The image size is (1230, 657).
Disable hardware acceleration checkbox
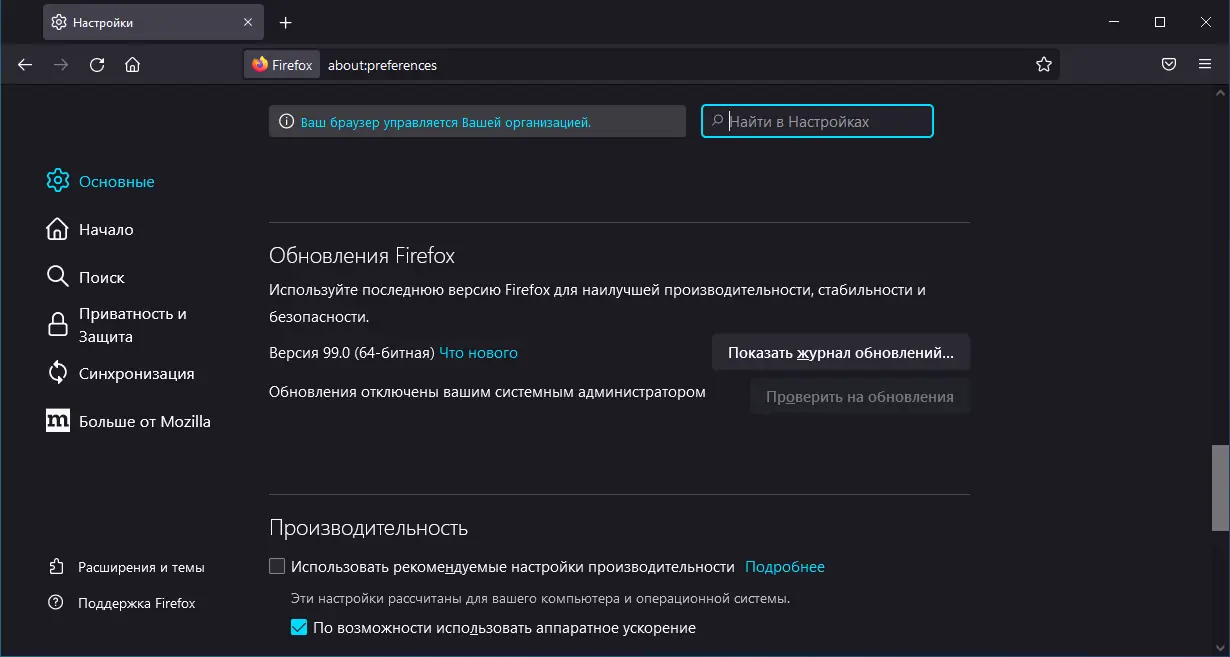(298, 628)
